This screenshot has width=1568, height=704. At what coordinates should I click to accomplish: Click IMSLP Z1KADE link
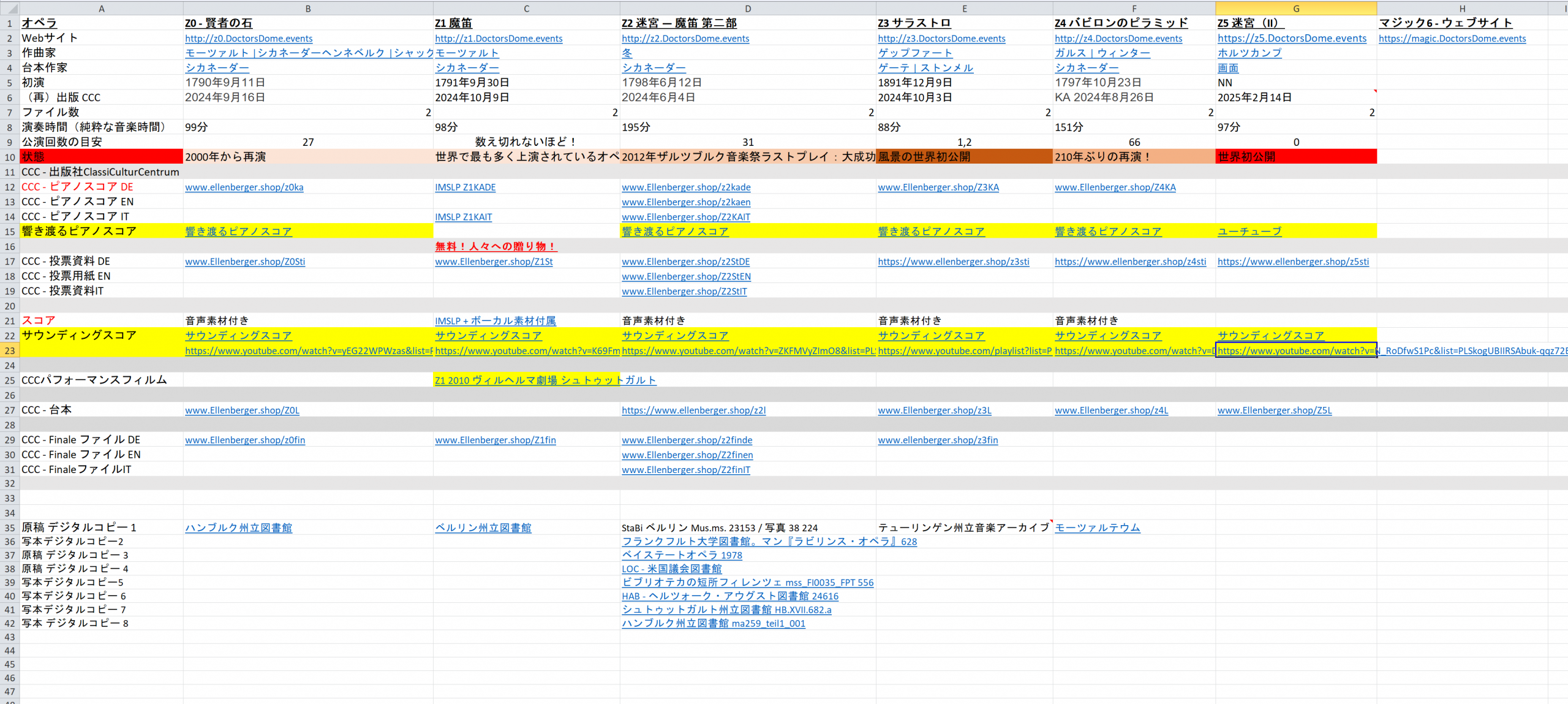(466, 187)
